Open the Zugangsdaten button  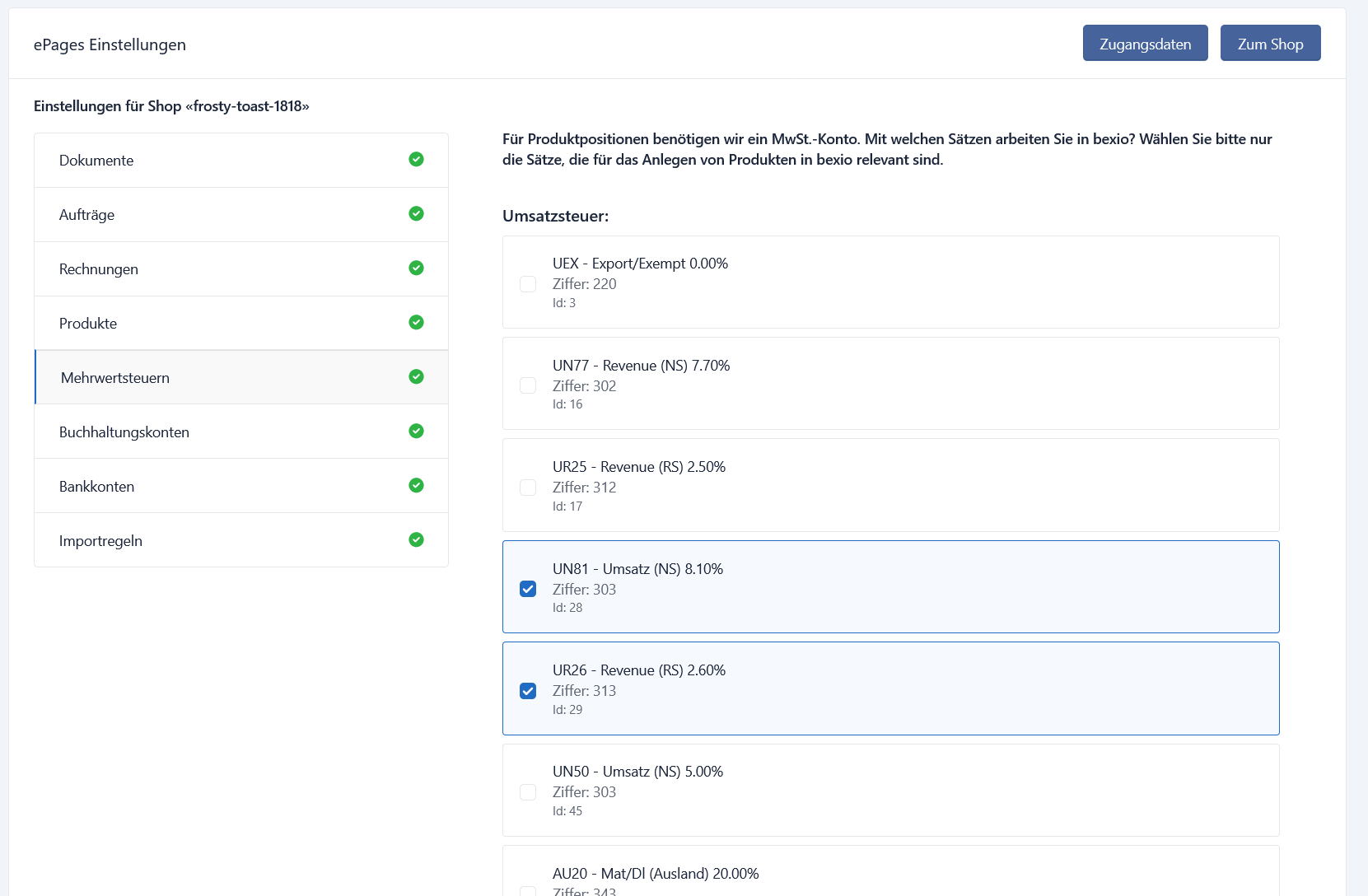coord(1145,43)
